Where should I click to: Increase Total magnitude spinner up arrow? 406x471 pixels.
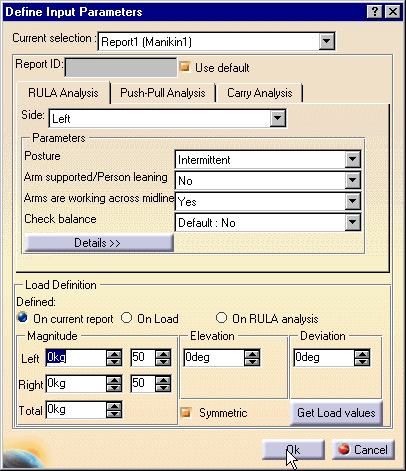coord(114,406)
